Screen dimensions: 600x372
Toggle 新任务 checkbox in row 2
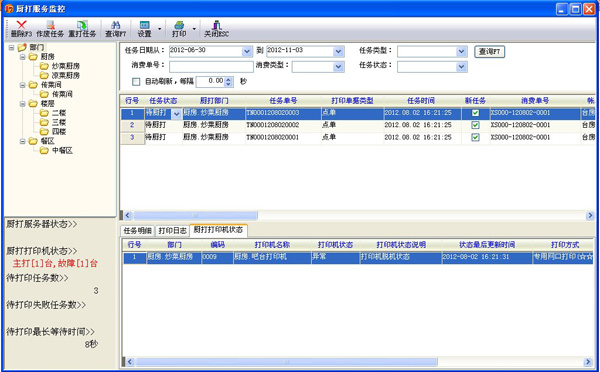click(475, 125)
